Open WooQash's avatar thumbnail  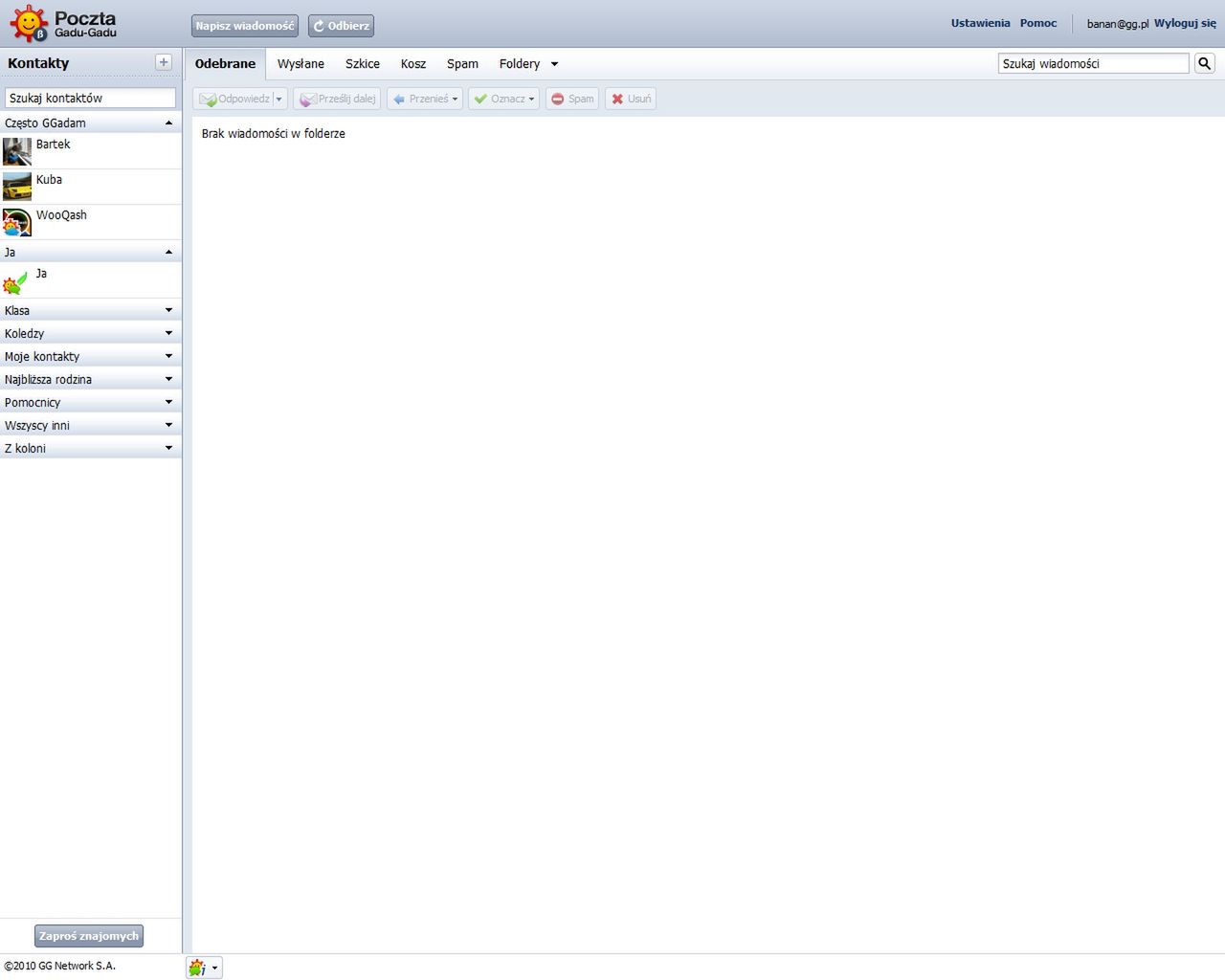click(x=17, y=222)
